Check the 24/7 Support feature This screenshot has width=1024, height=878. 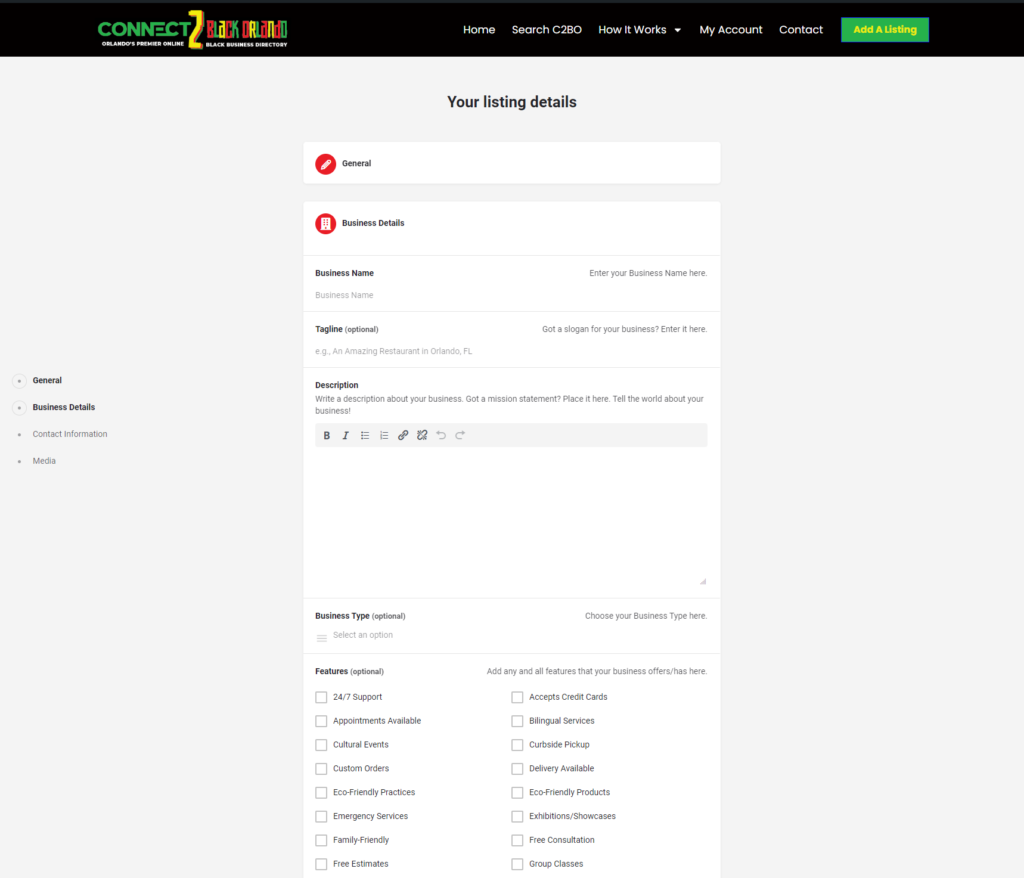(321, 697)
